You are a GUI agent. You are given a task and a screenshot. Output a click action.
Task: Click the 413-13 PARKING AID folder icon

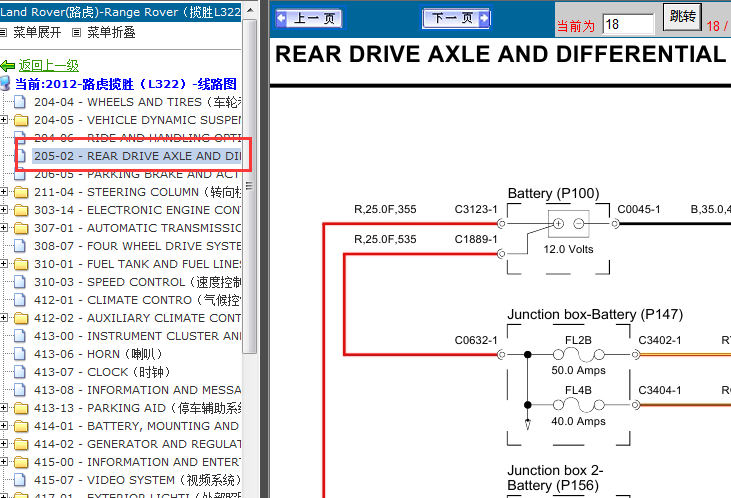pyautogui.click(x=21, y=408)
